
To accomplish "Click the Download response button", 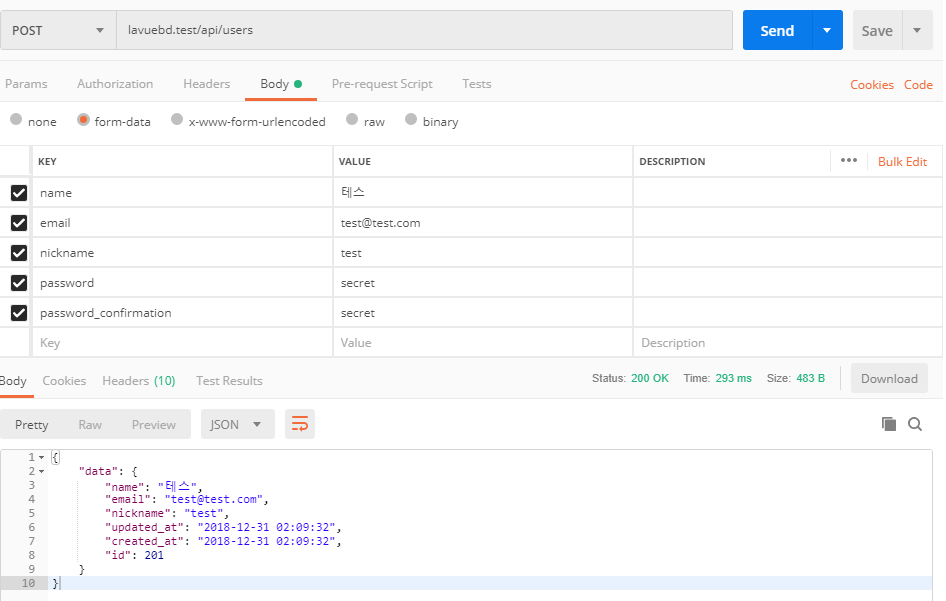I will click(889, 378).
